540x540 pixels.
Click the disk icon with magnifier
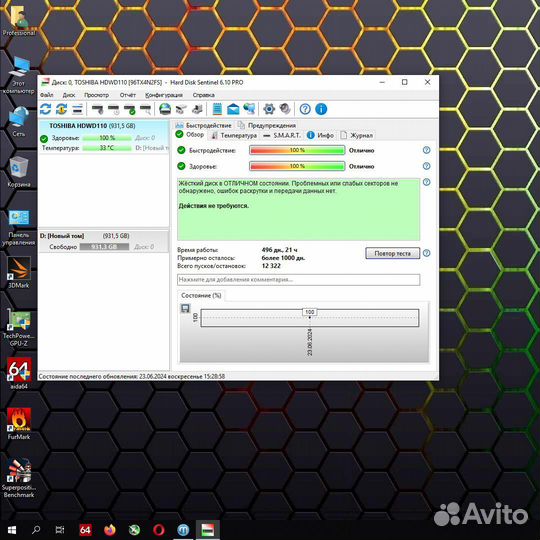tap(145, 110)
